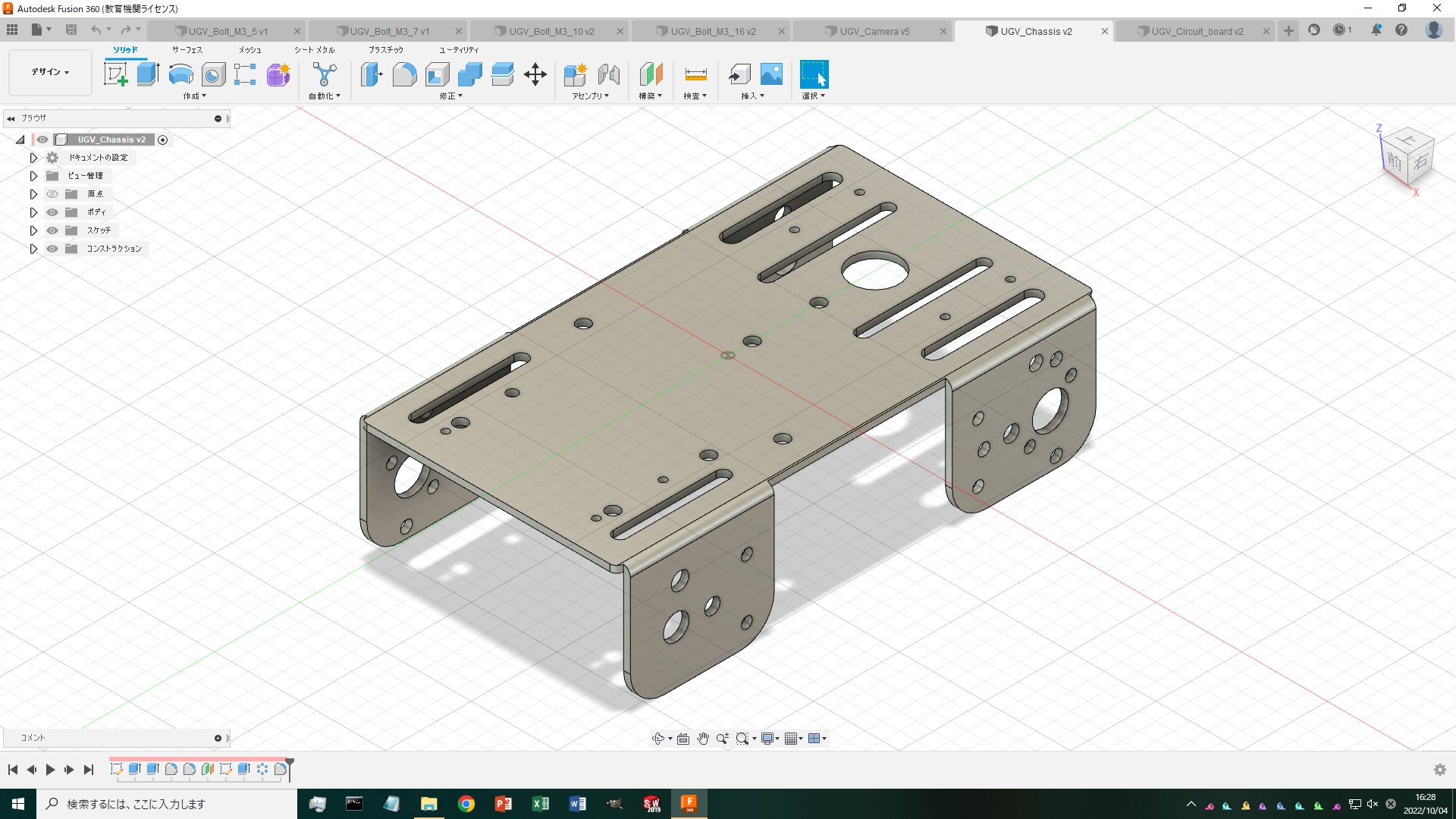Toggle visibility of the スケッチ folder

tap(52, 230)
